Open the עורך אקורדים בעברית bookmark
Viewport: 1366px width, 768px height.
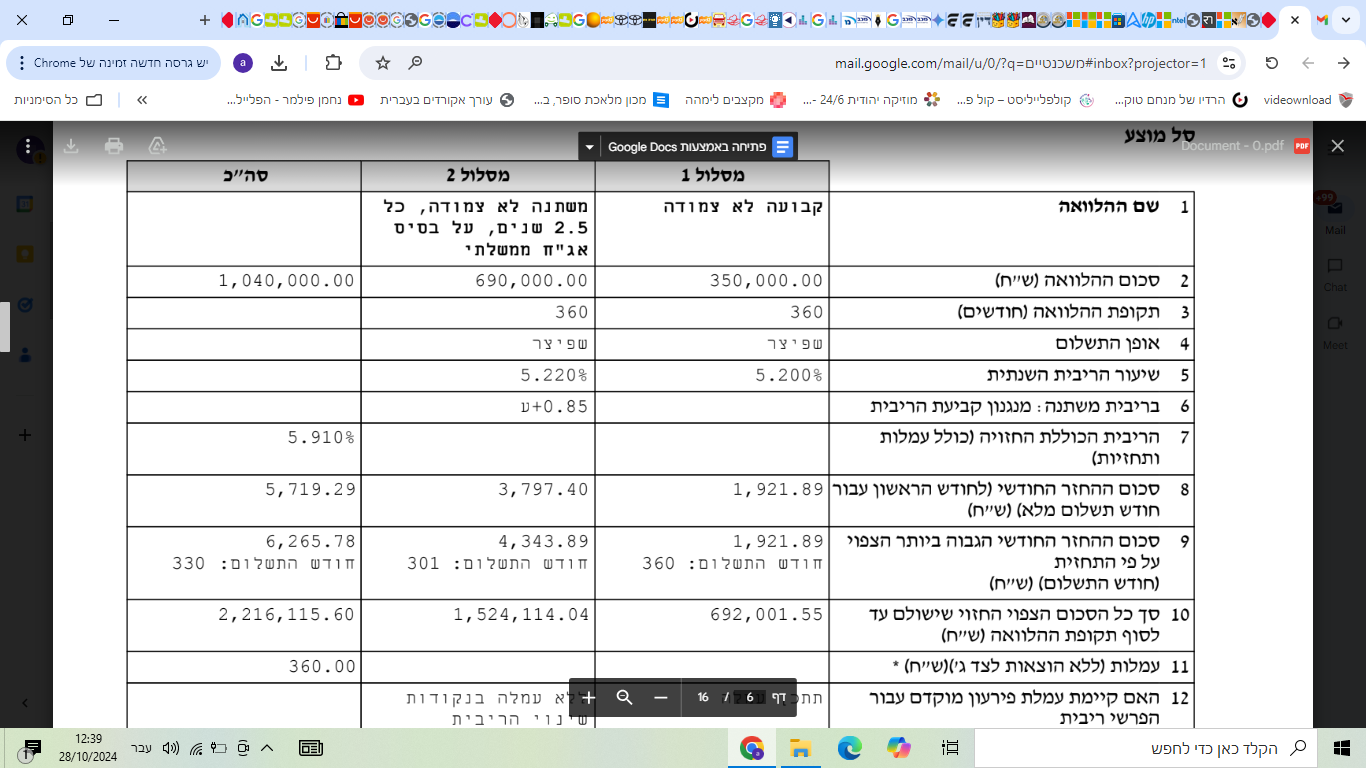(447, 100)
